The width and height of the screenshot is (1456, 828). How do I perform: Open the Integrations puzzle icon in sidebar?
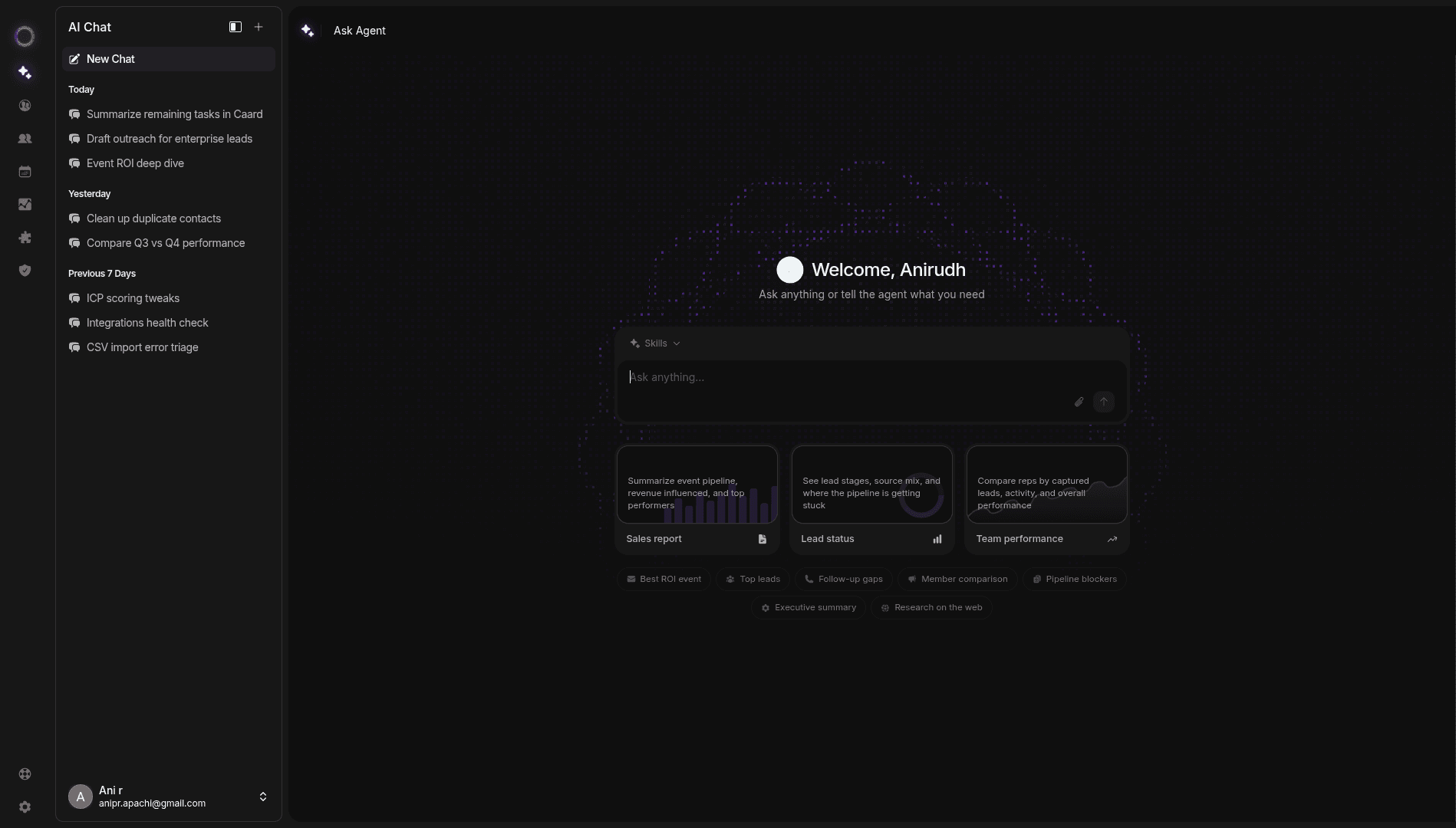pyautogui.click(x=25, y=238)
